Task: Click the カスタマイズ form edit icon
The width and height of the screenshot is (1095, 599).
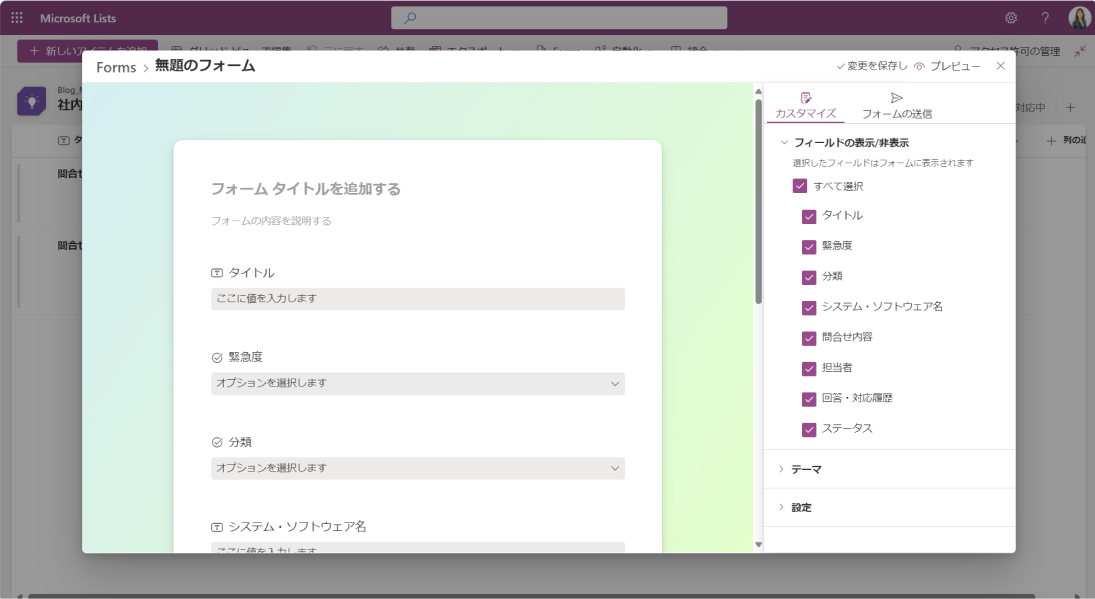Action: (x=806, y=98)
